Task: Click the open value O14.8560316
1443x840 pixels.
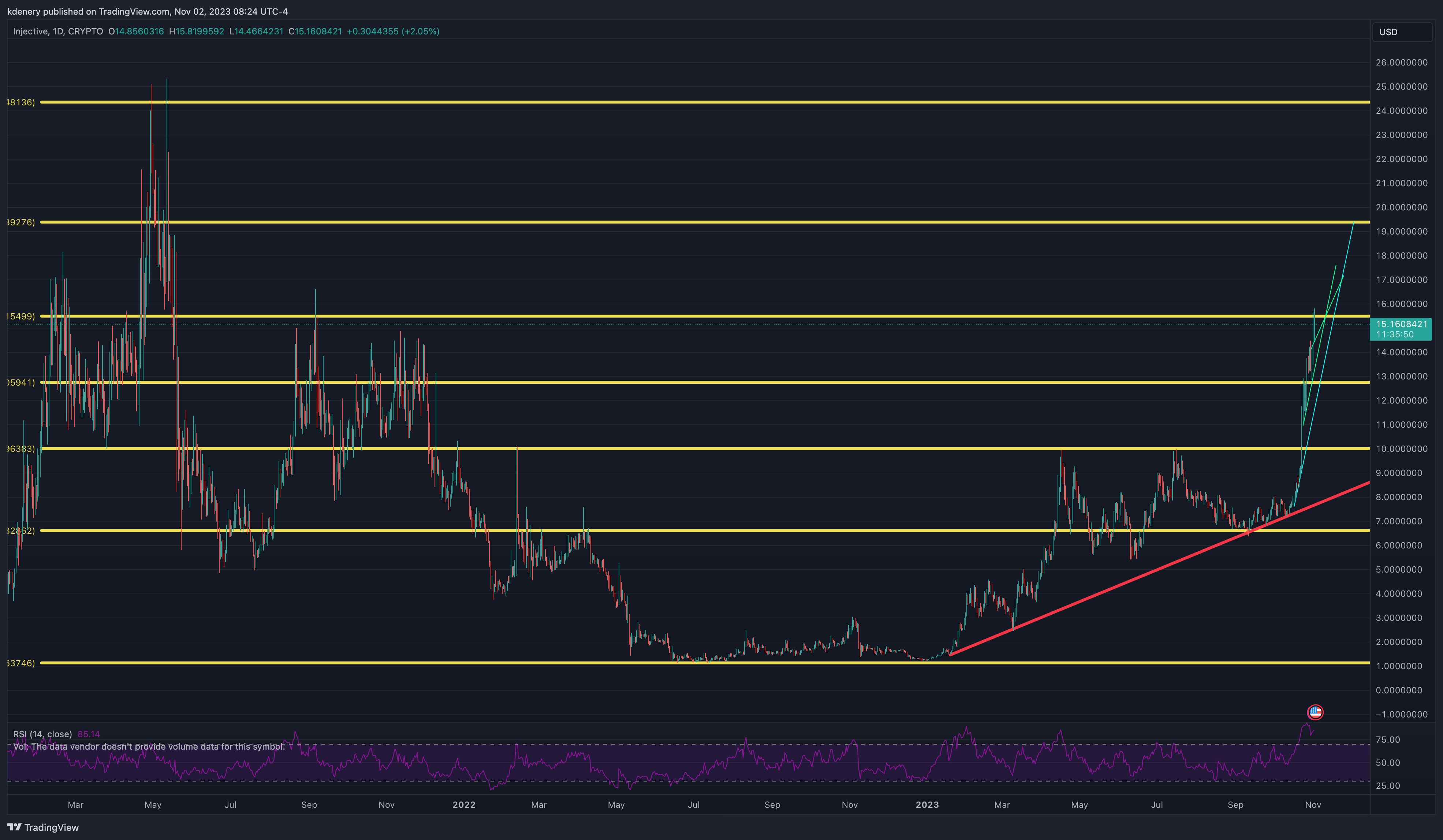Action: coord(136,31)
